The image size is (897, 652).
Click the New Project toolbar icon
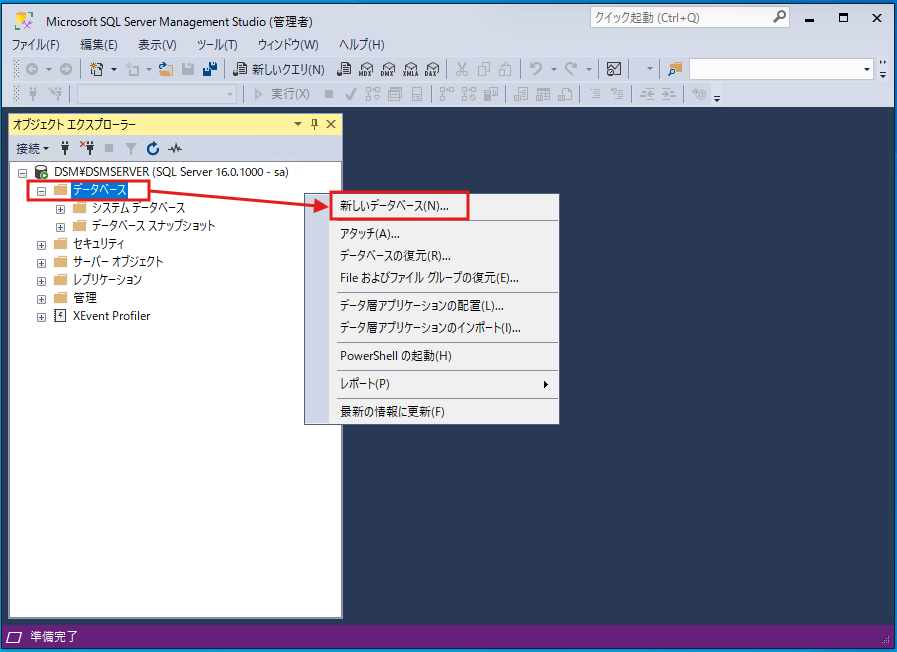coord(97,69)
